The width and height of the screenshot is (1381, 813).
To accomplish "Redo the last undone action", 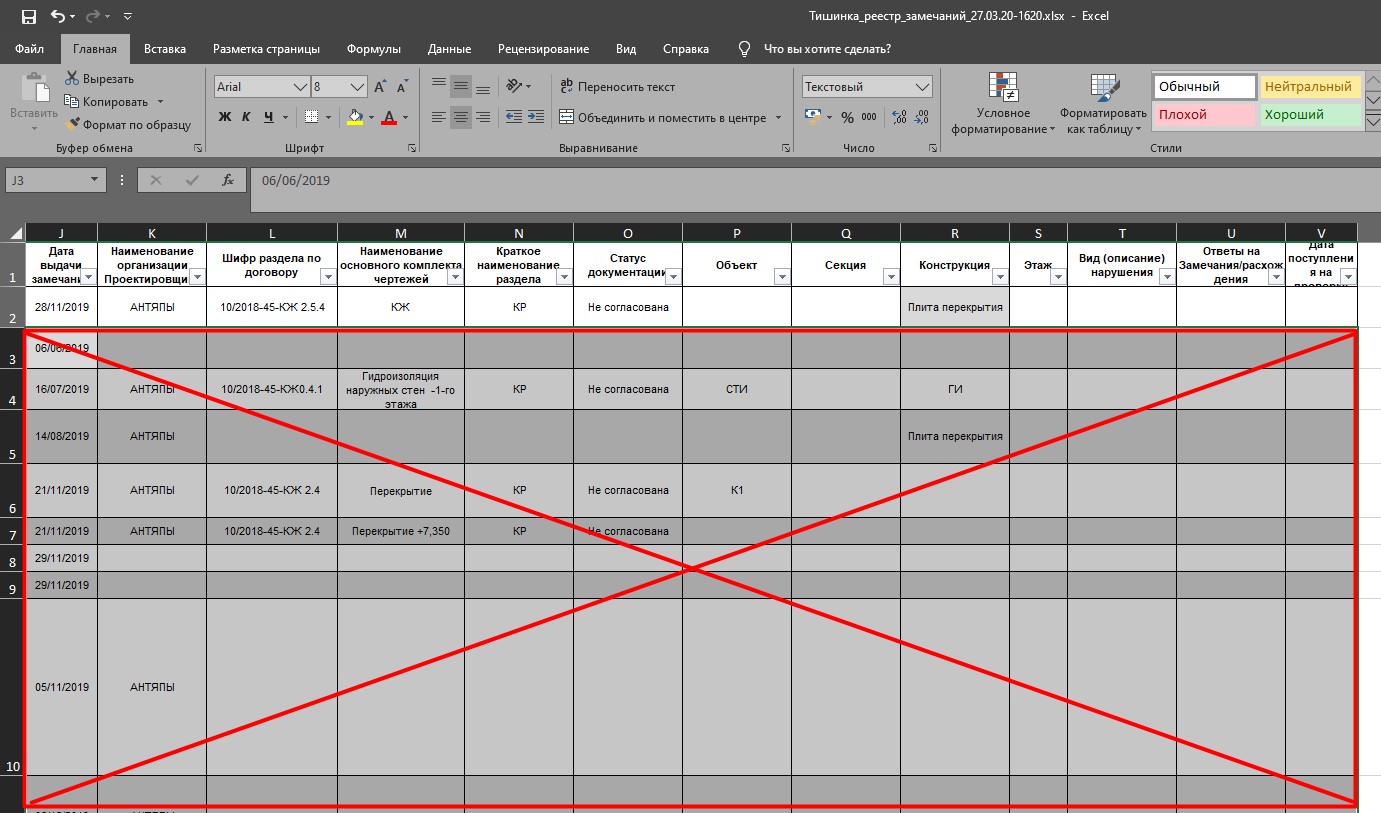I will point(94,16).
